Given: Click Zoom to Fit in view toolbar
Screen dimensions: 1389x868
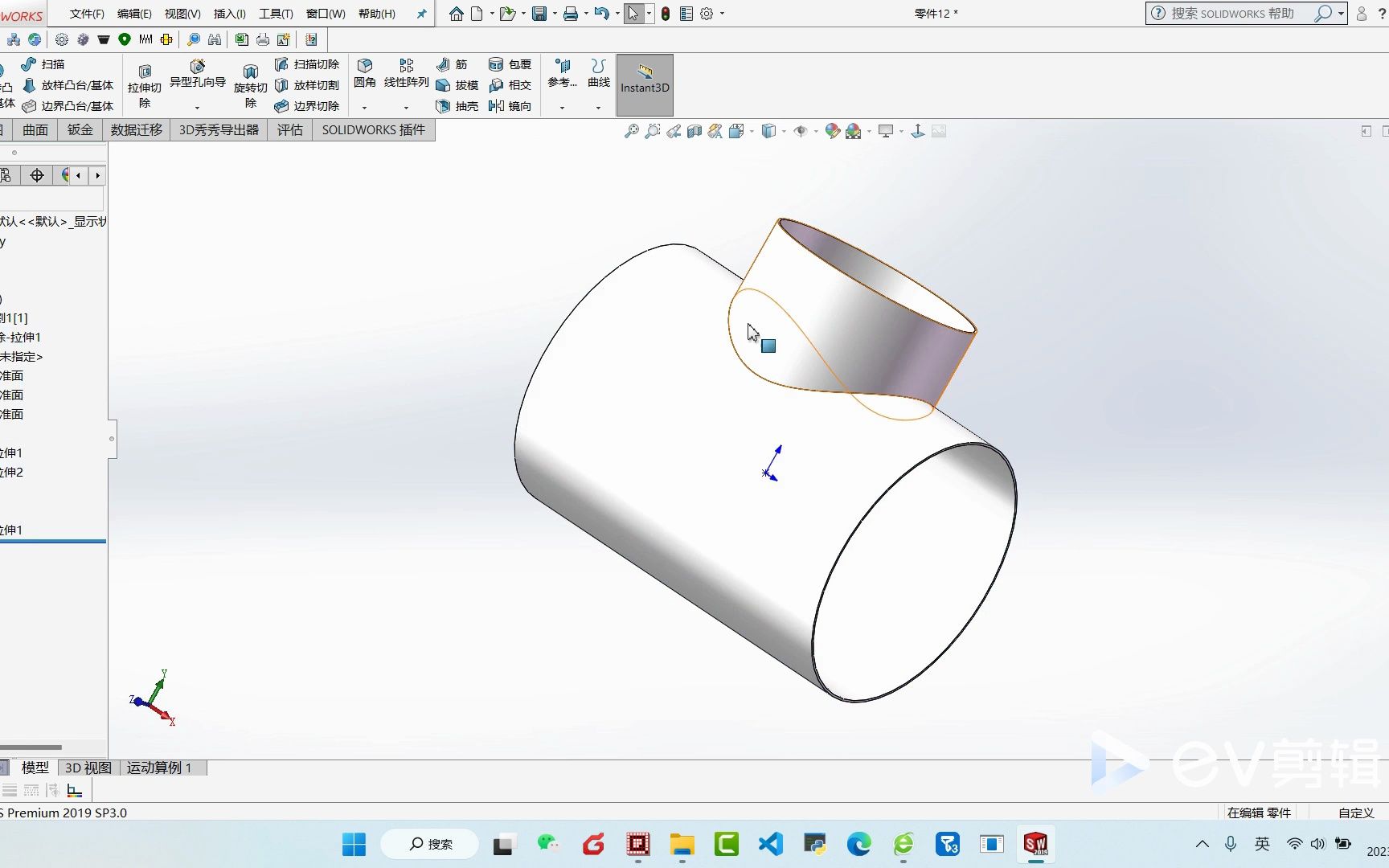Looking at the screenshot, I should coord(632,131).
